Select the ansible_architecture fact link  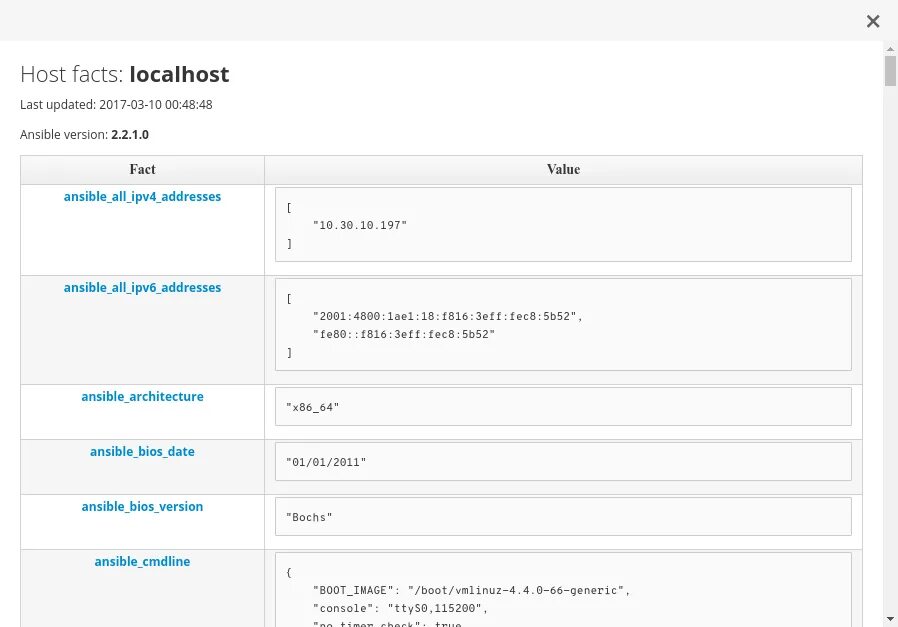[x=142, y=397]
